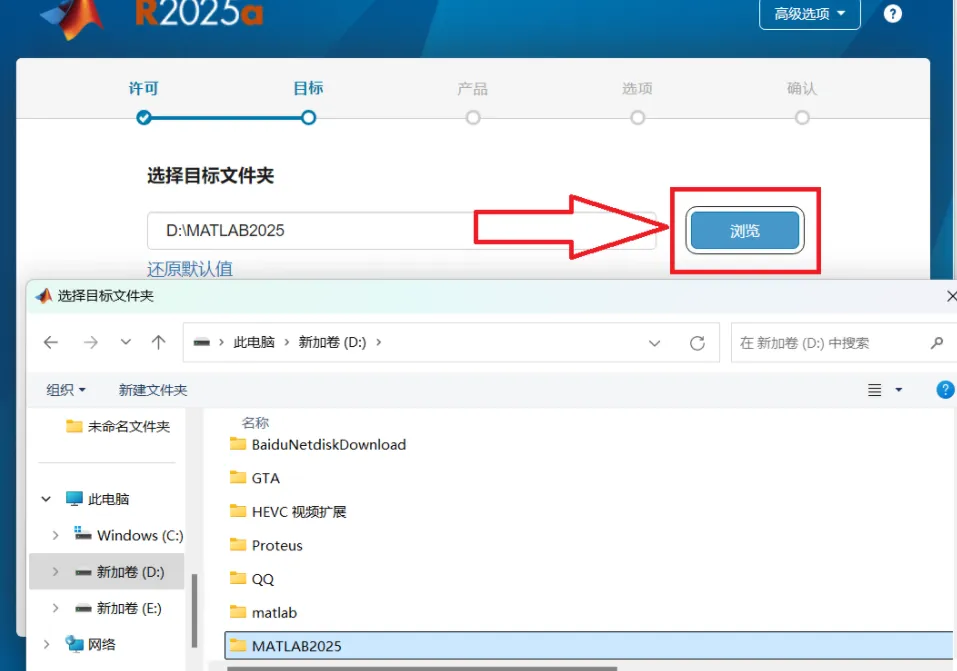The image size is (957, 671).
Task: Open the installer help question mark icon
Action: (x=892, y=13)
